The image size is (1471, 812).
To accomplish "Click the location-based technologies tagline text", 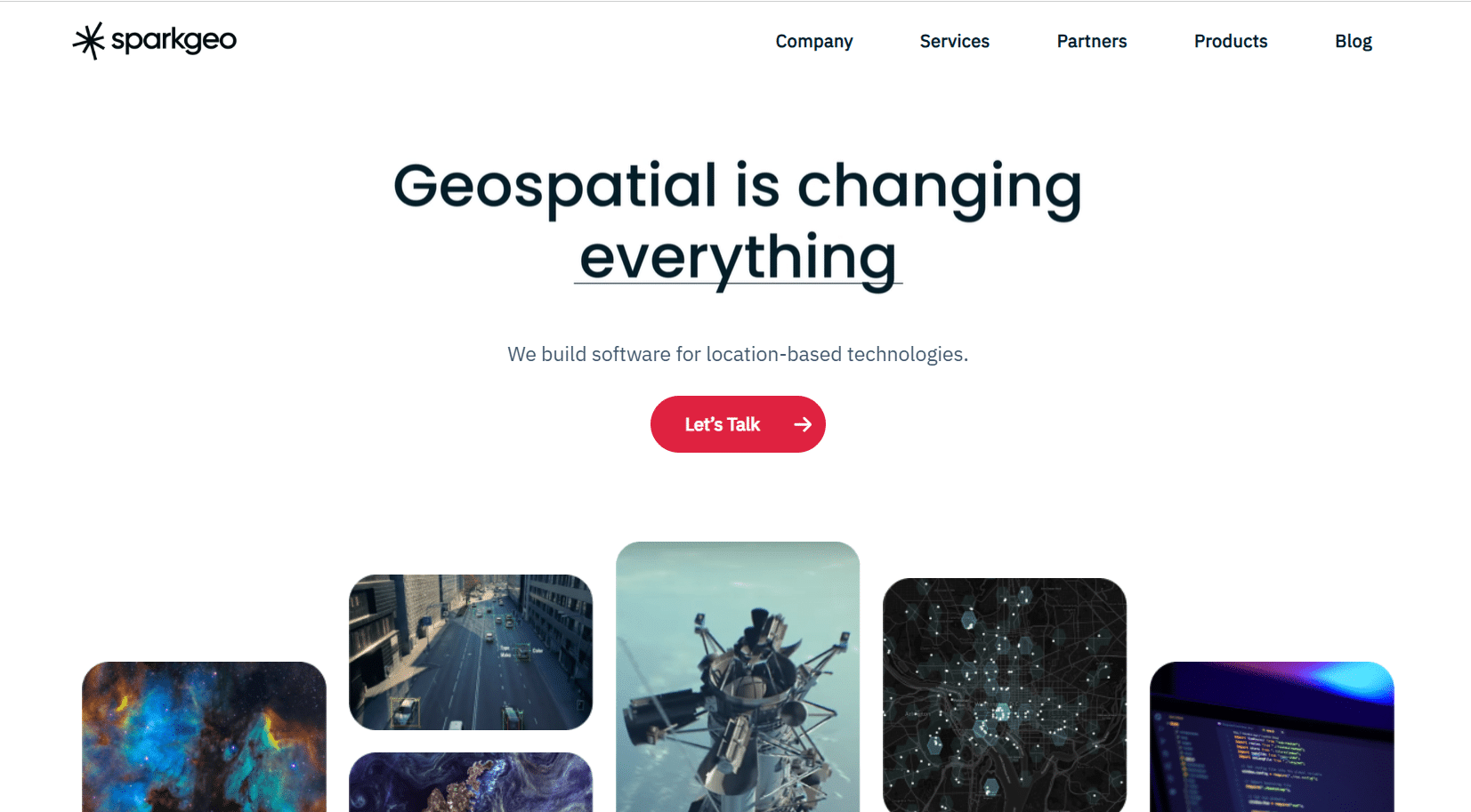I will click(x=738, y=354).
